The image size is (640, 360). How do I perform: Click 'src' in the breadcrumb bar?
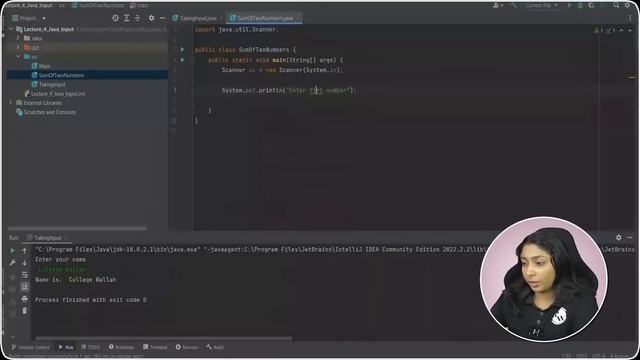[x=62, y=6]
